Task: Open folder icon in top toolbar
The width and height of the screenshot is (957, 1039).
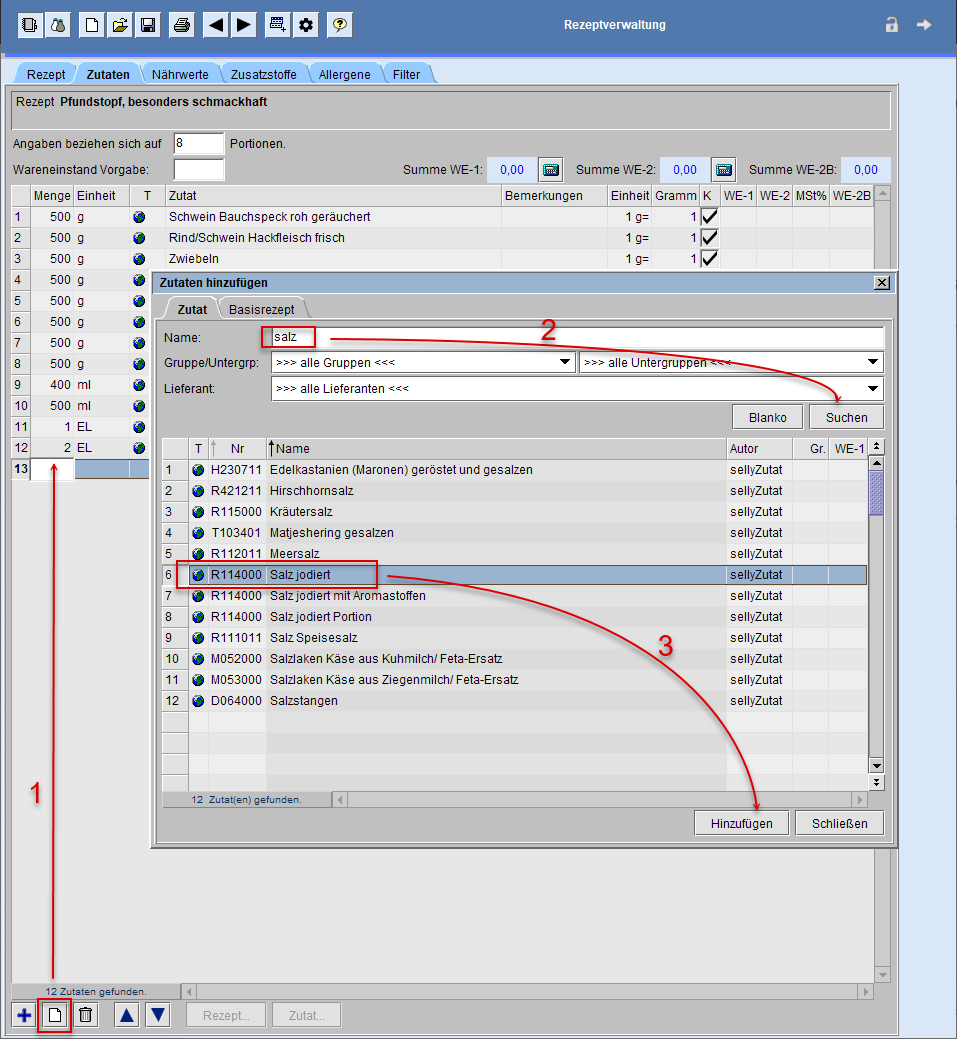Action: pos(120,25)
